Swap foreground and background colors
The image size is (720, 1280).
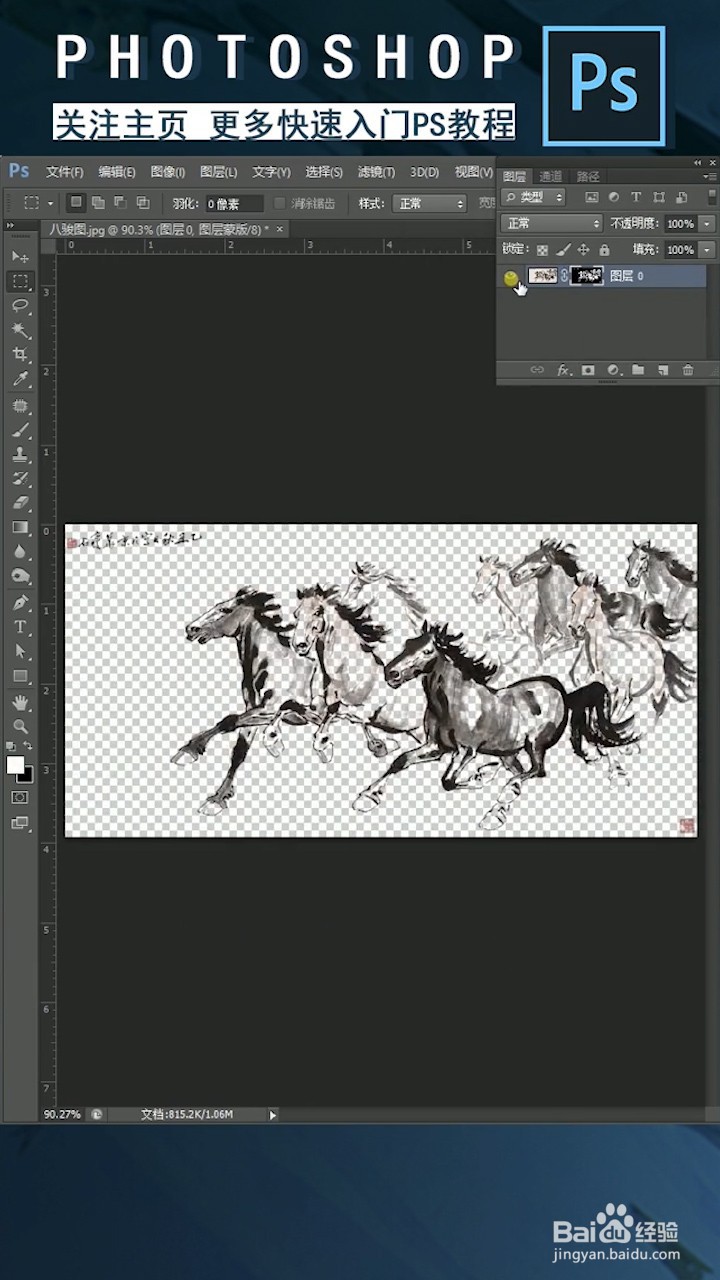coord(28,746)
